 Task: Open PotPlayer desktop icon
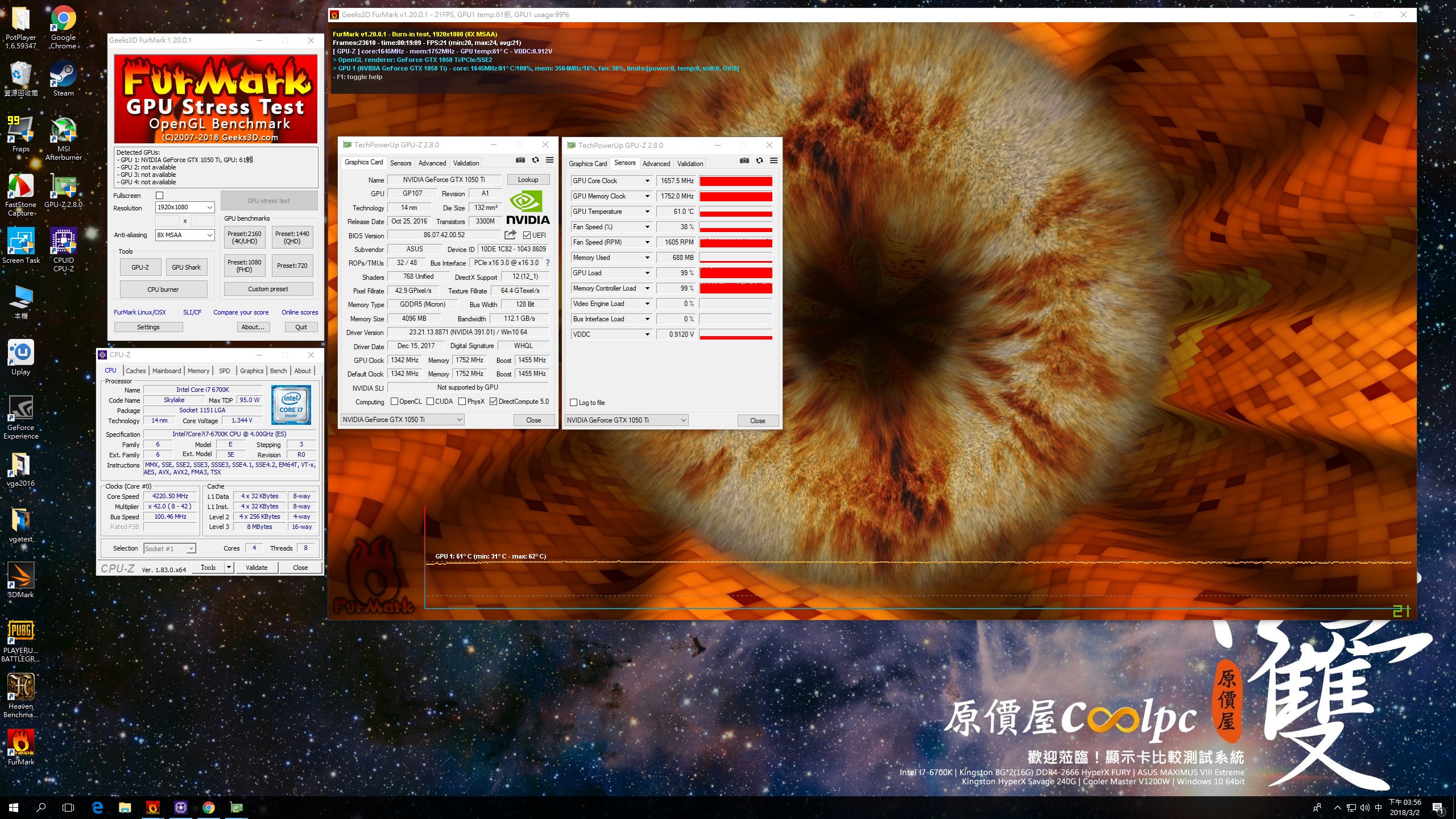[21, 27]
